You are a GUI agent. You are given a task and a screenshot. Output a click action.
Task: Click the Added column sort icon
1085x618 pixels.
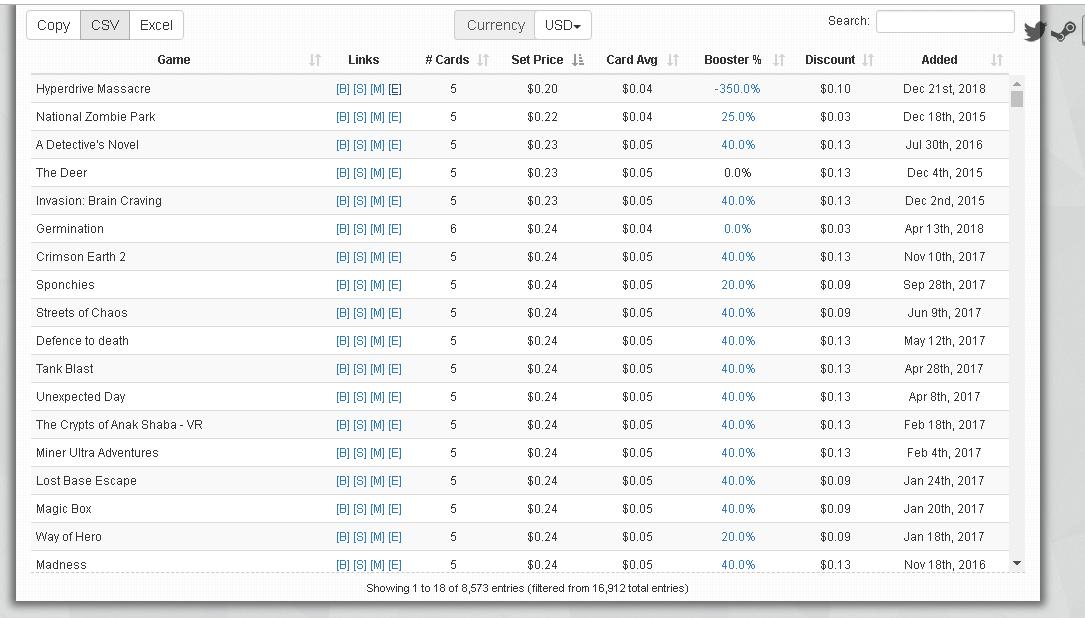[x=996, y=60]
